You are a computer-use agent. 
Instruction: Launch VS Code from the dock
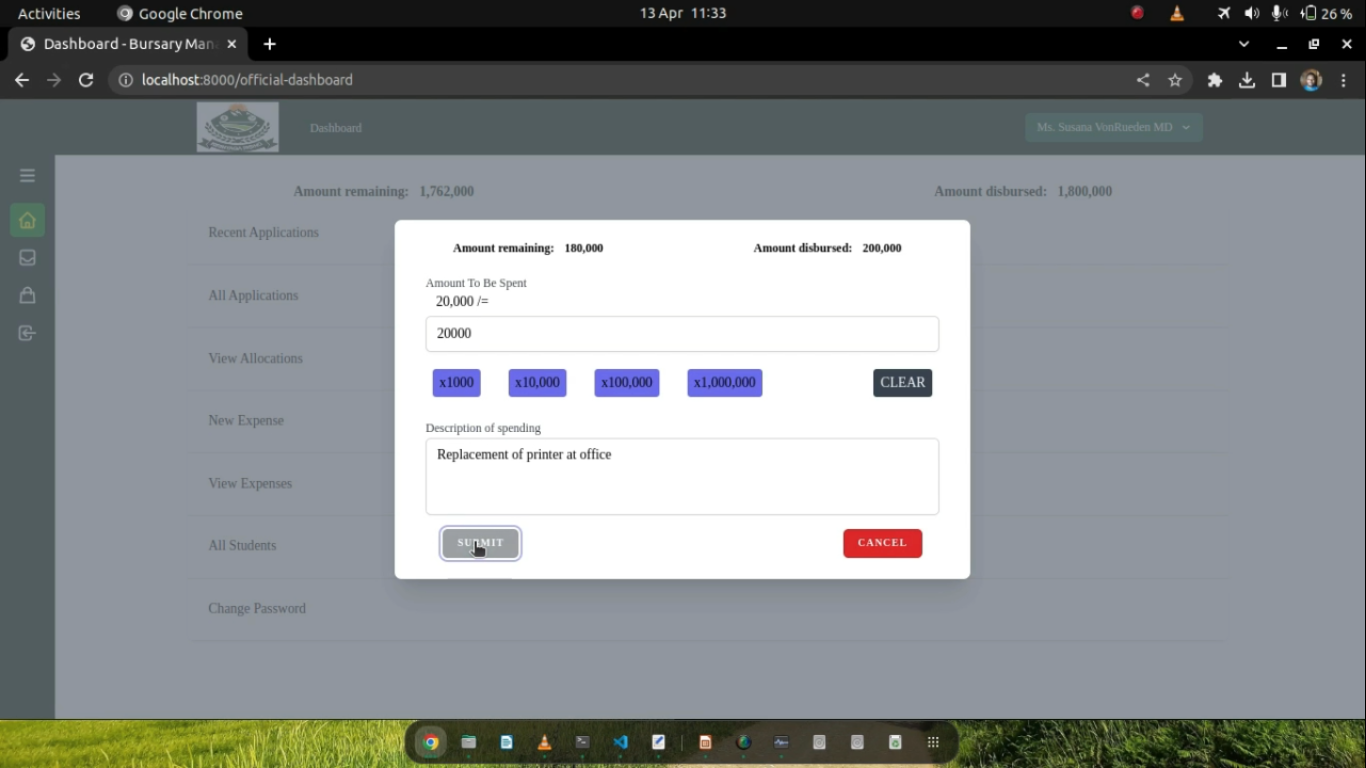[x=619, y=742]
